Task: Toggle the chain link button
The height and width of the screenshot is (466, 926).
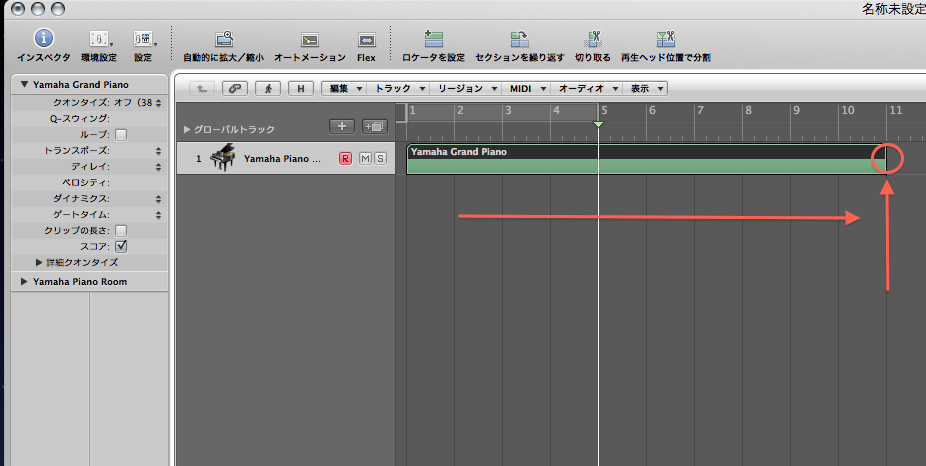Action: tap(235, 89)
